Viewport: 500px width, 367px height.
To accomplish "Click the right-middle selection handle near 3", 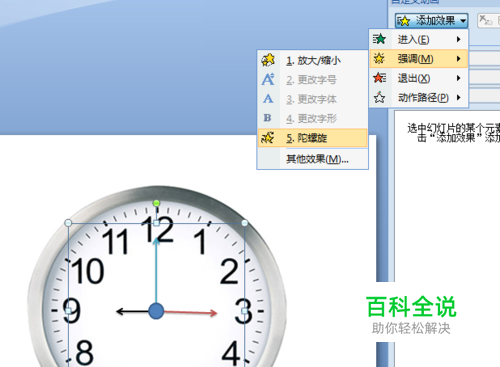I will coord(245,311).
